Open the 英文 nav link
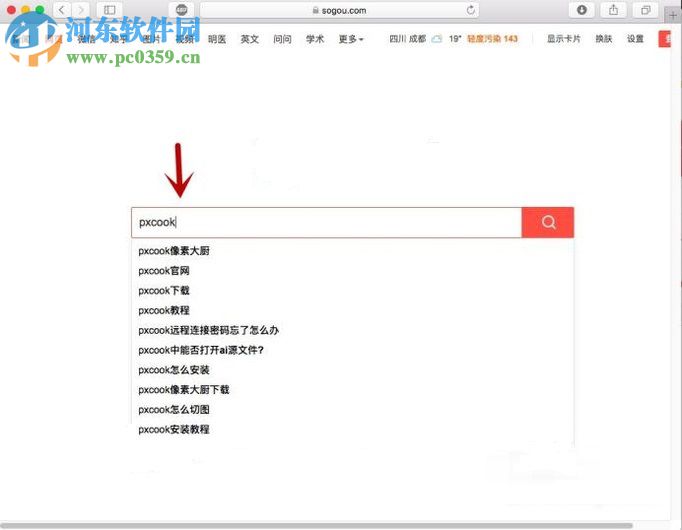 pyautogui.click(x=250, y=39)
